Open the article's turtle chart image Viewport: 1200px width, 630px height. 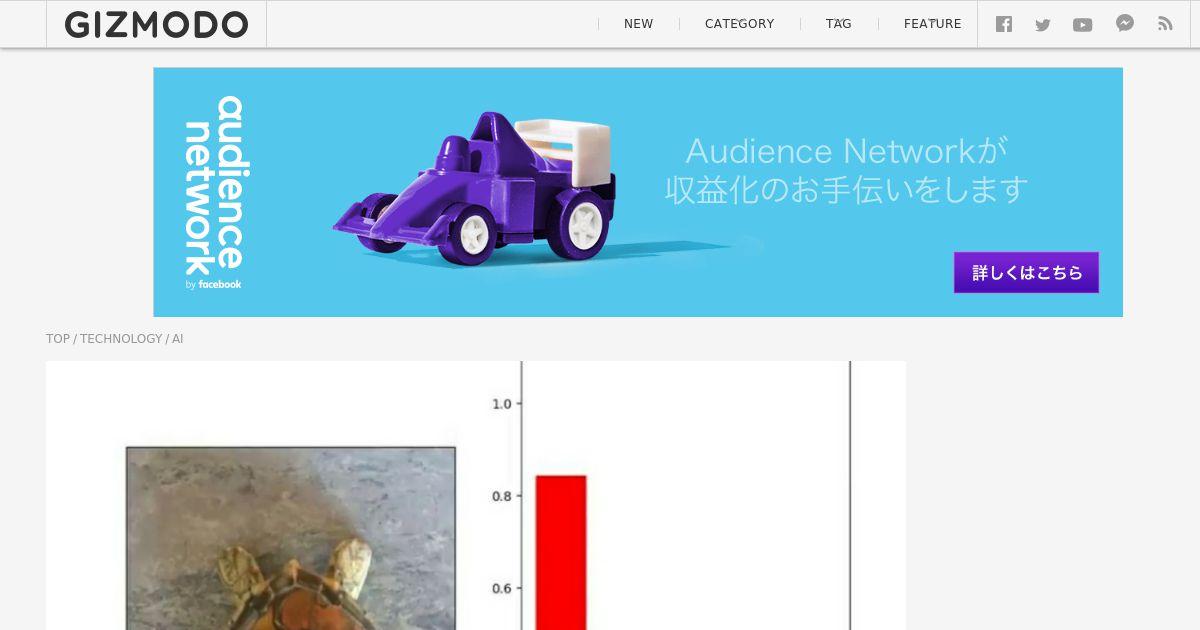pyautogui.click(x=476, y=496)
